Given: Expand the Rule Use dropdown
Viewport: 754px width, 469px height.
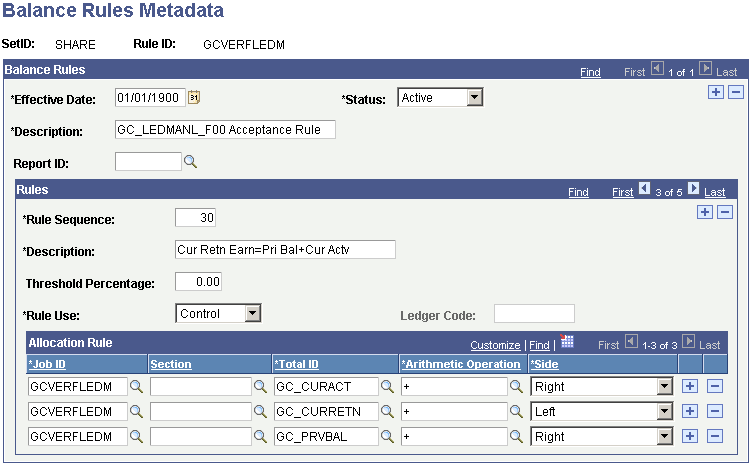Looking at the screenshot, I should click(252, 314).
